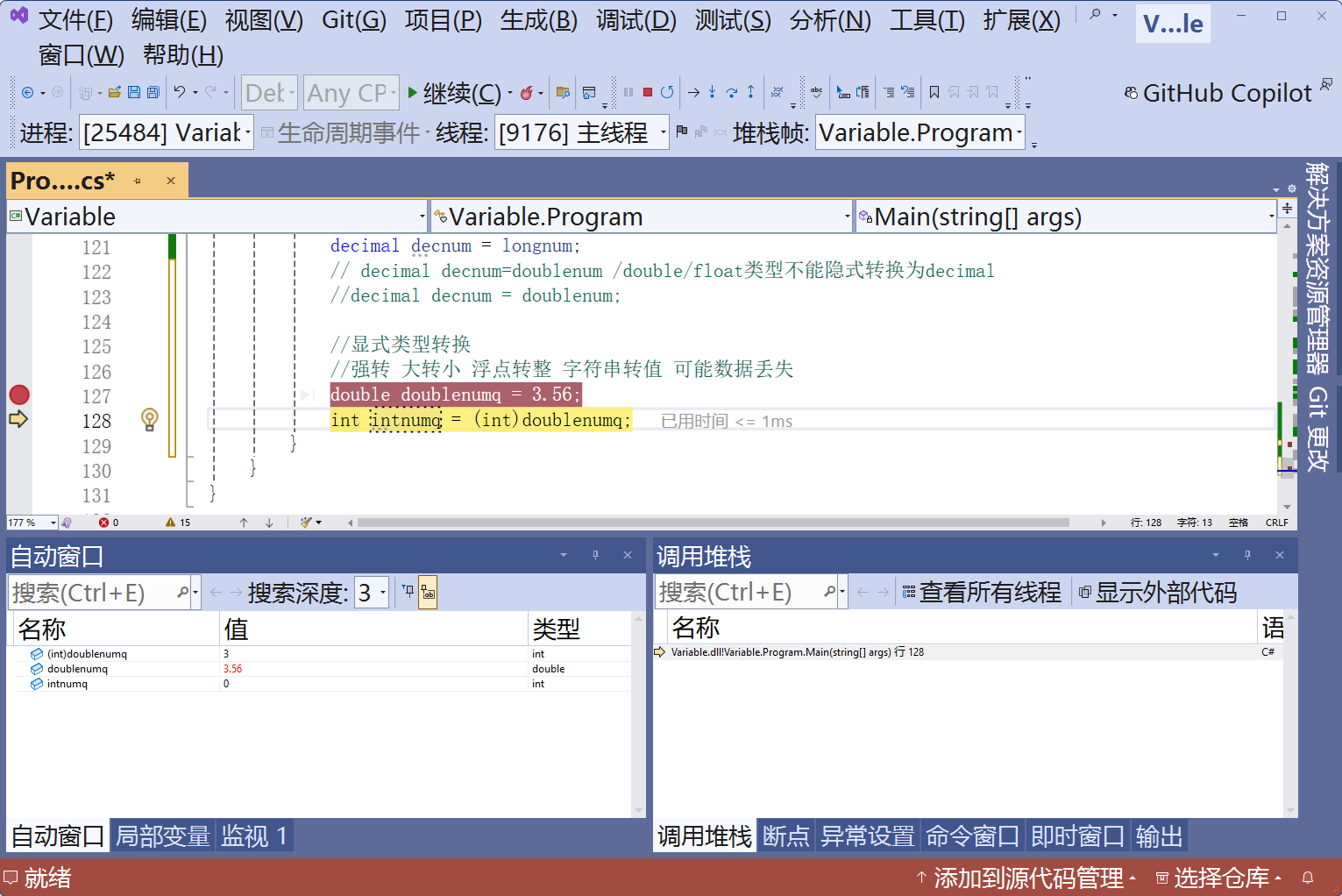Click the navigate backward arrow icon
The height and width of the screenshot is (896, 1342).
(28, 92)
